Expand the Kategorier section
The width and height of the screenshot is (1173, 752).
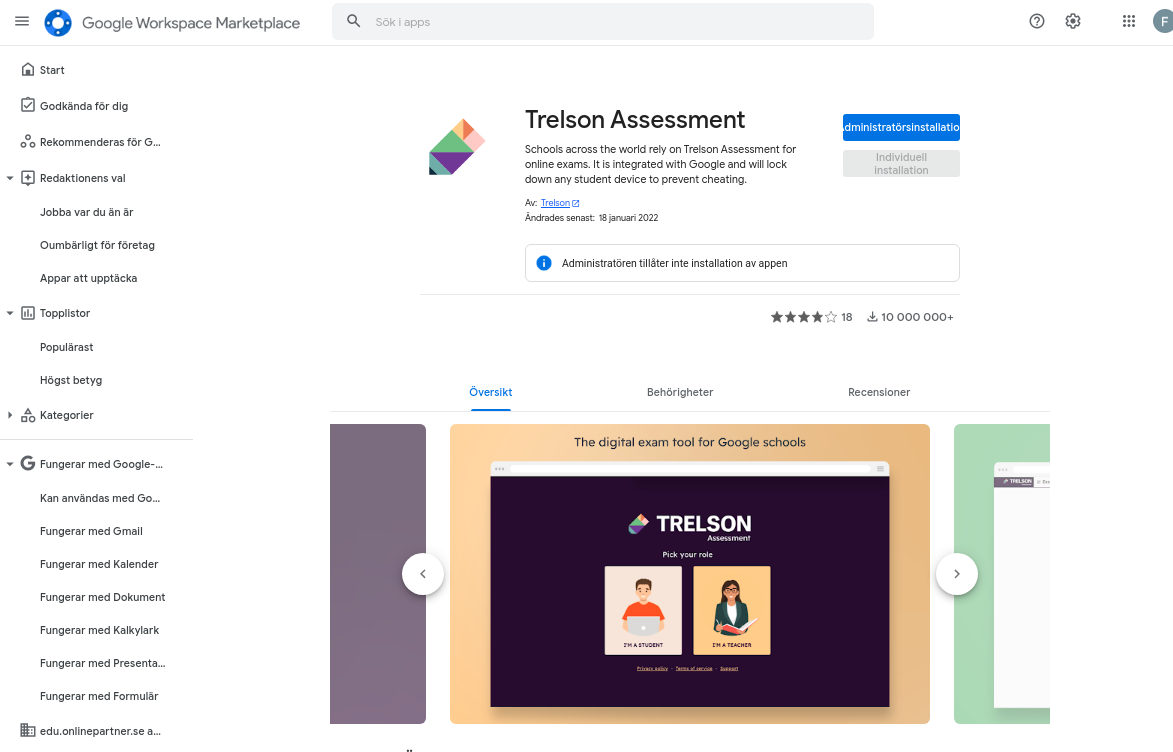click(x=10, y=415)
